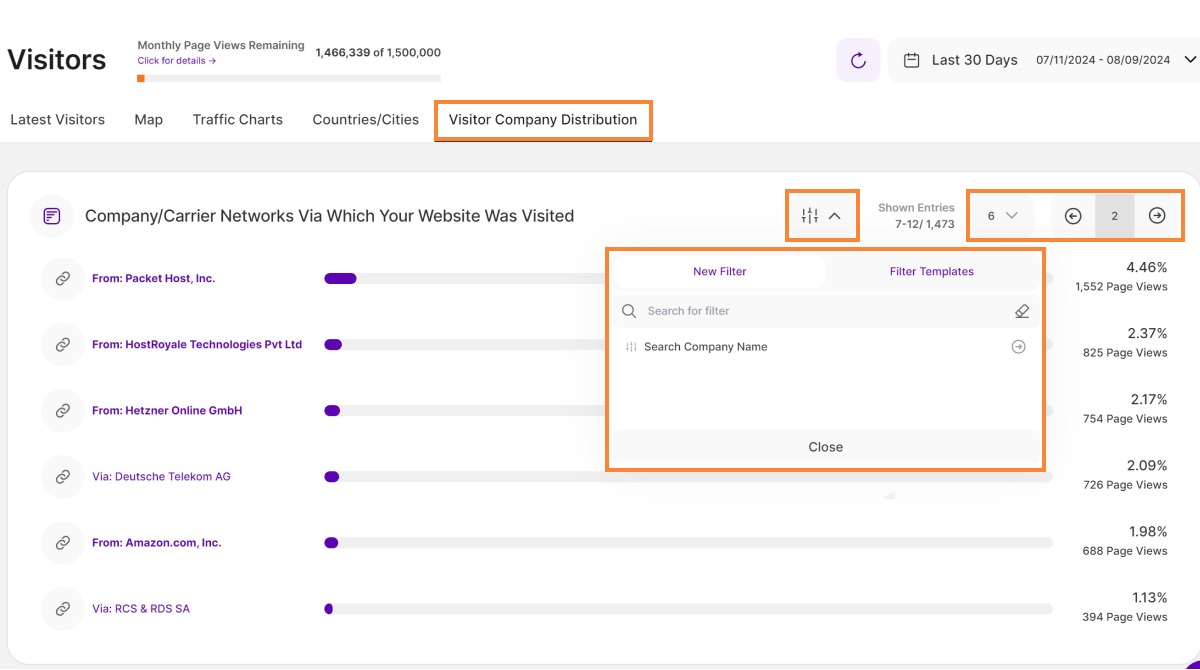This screenshot has height=670, width=1200.
Task: Click the 'Click for details' link
Action: (176, 61)
